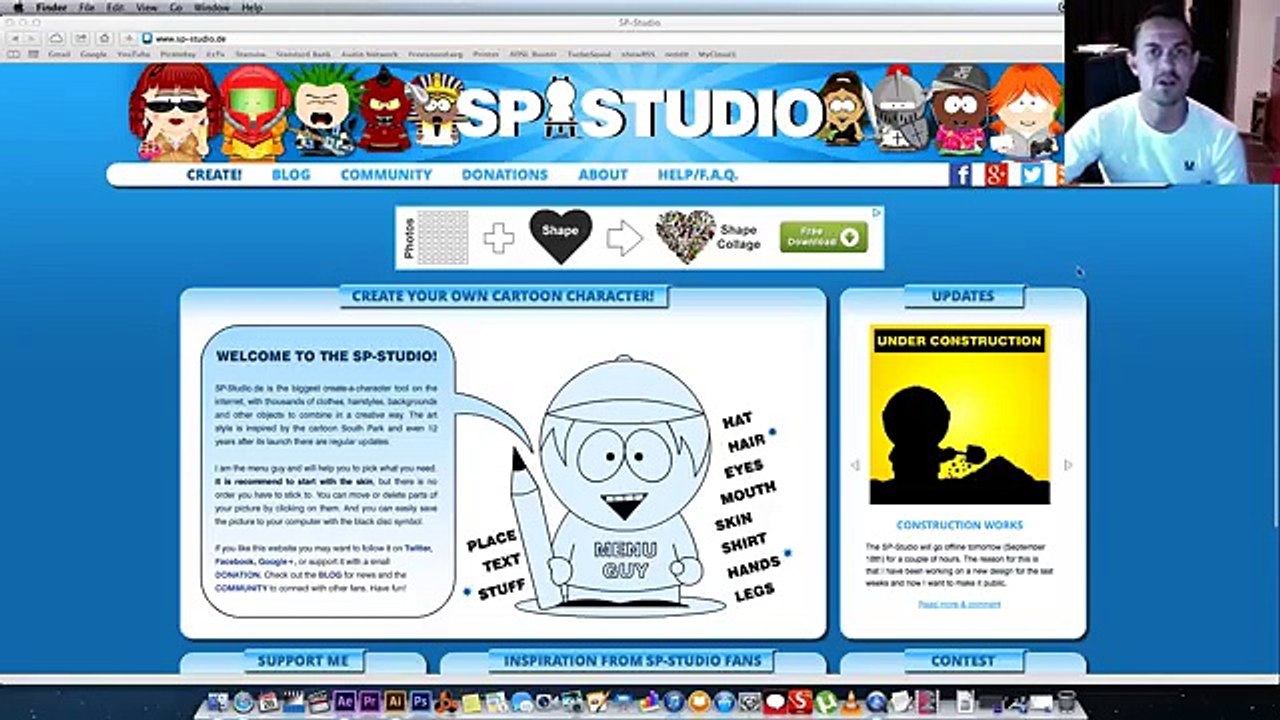Open the green uTorrent Dock icon
Viewport: 1280px width, 720px height.
pos(825,702)
